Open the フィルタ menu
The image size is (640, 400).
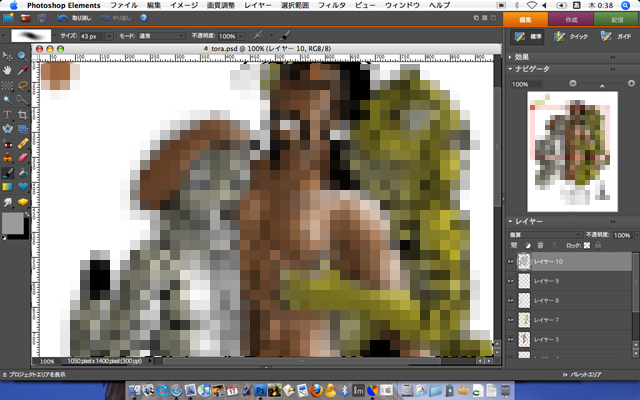click(x=331, y=5)
